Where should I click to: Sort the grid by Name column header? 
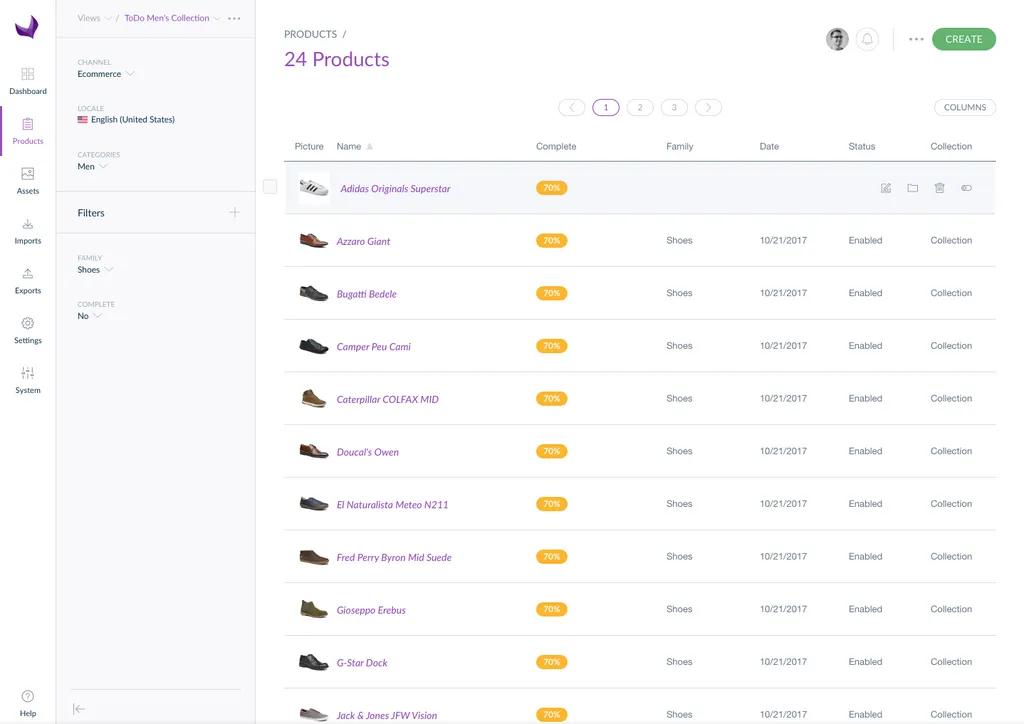349,146
